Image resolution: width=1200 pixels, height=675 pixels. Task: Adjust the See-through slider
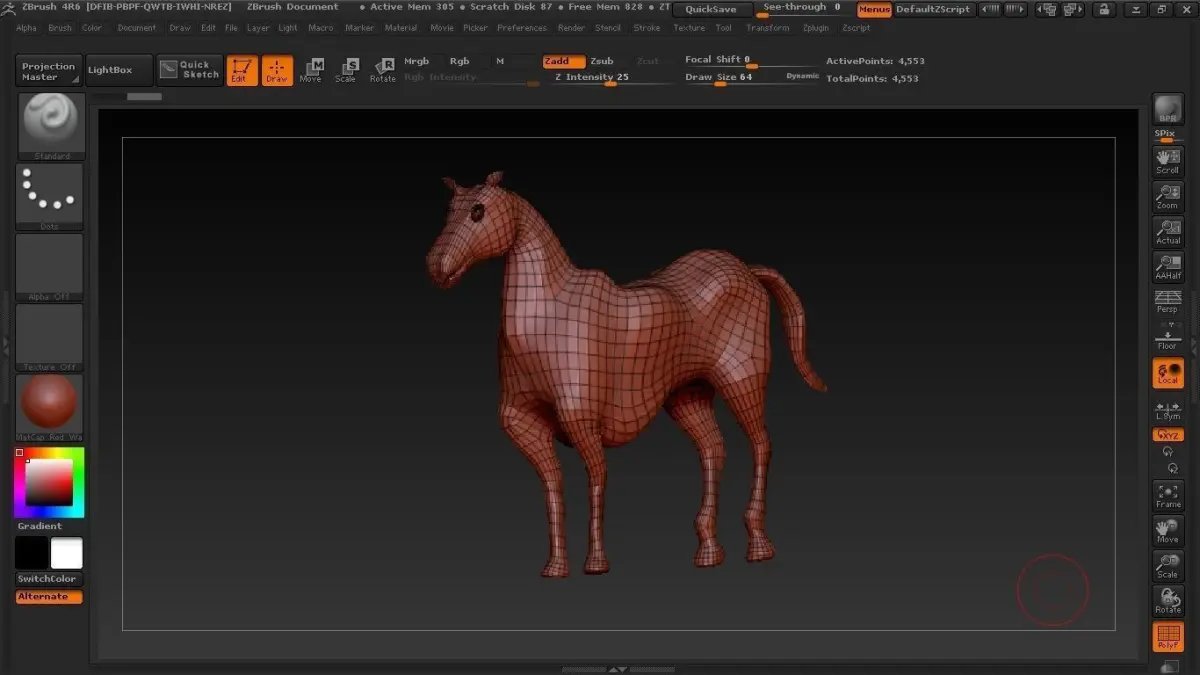coord(802,9)
